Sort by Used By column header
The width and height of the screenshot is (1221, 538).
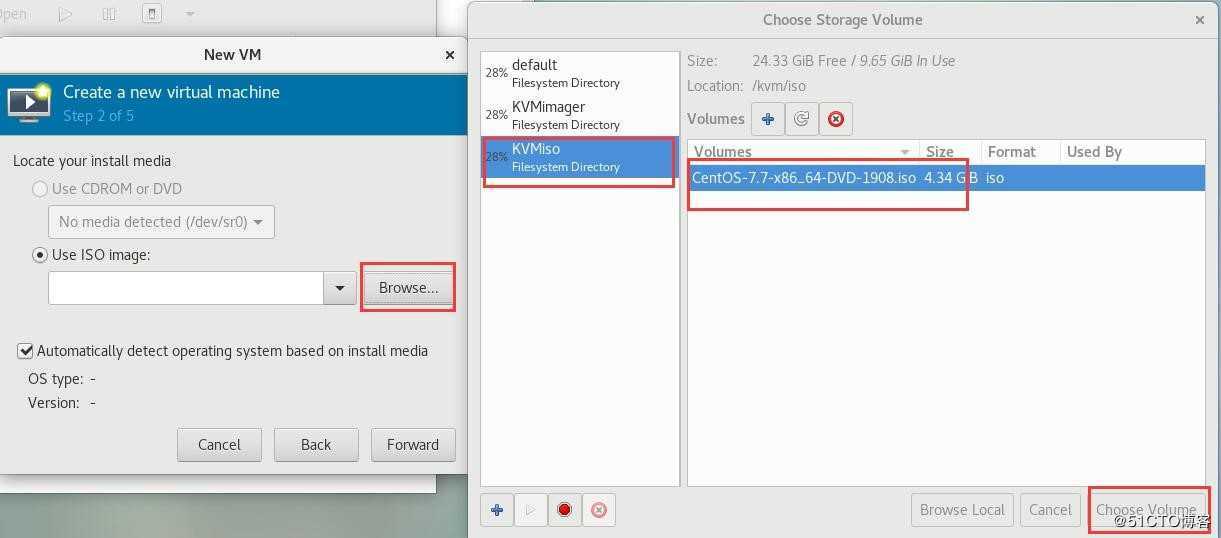coord(1131,152)
